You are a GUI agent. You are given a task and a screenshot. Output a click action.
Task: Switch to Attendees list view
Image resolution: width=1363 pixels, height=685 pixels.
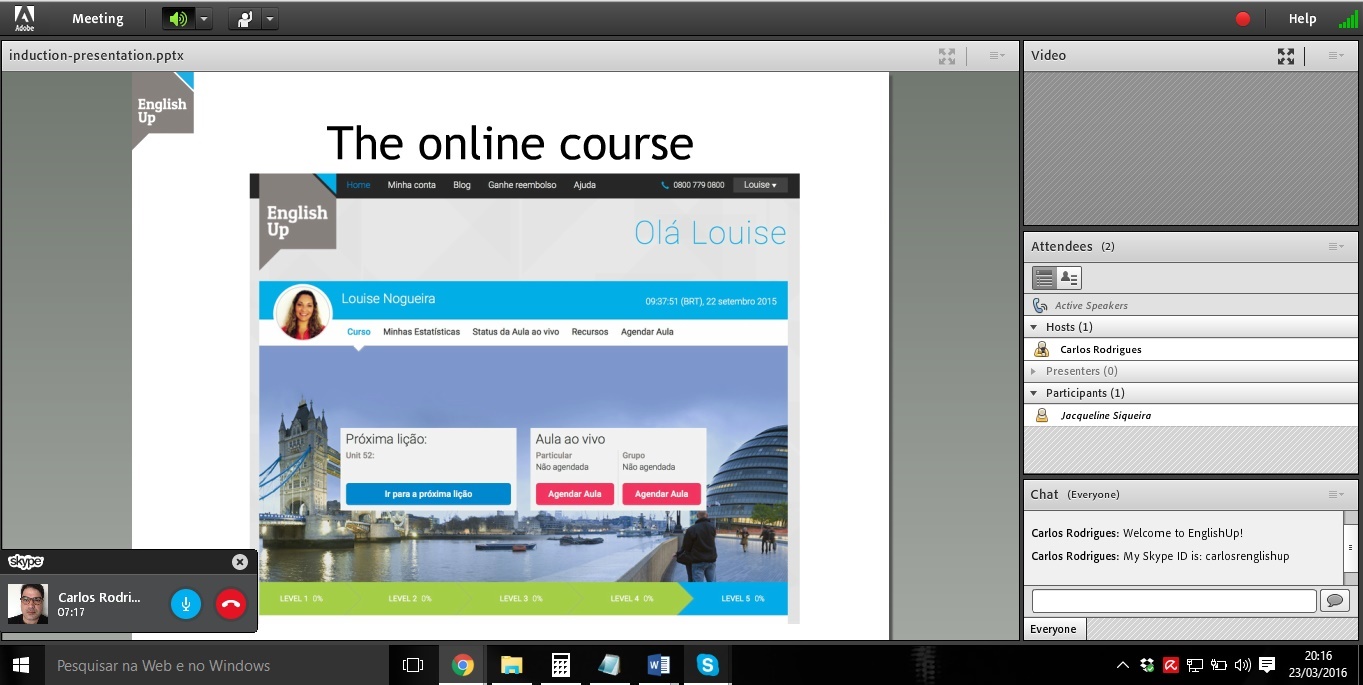point(1044,278)
